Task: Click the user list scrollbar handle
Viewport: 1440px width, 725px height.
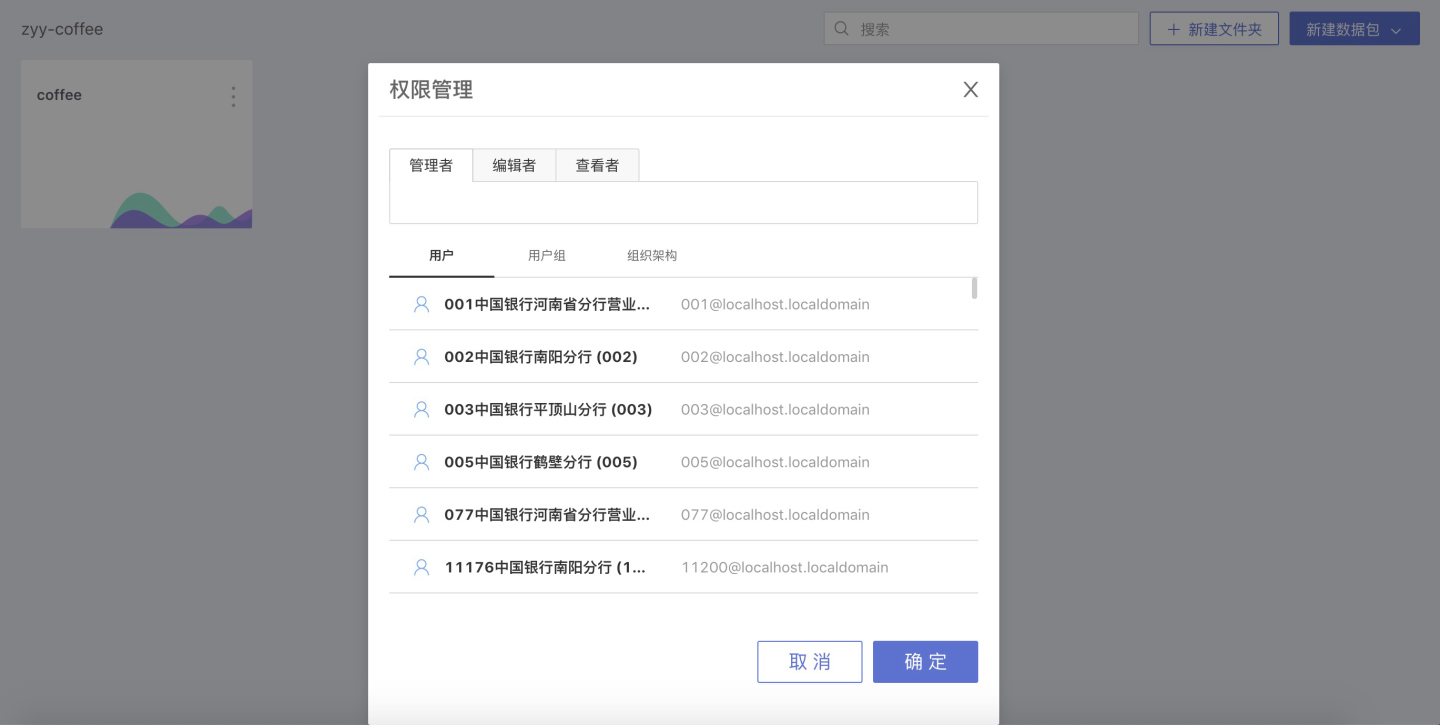Action: pos(974,289)
